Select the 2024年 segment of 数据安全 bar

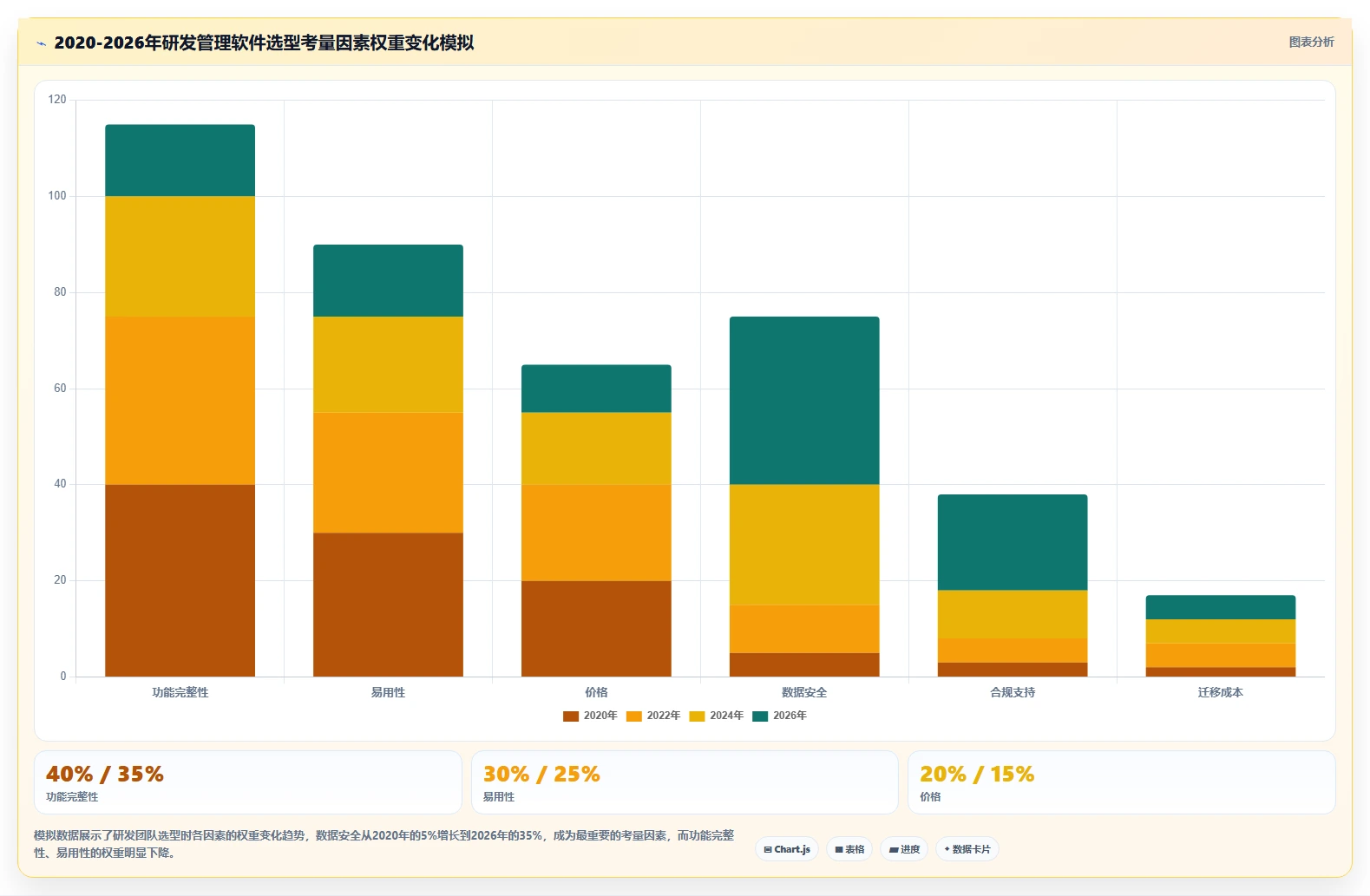pyautogui.click(x=804, y=545)
